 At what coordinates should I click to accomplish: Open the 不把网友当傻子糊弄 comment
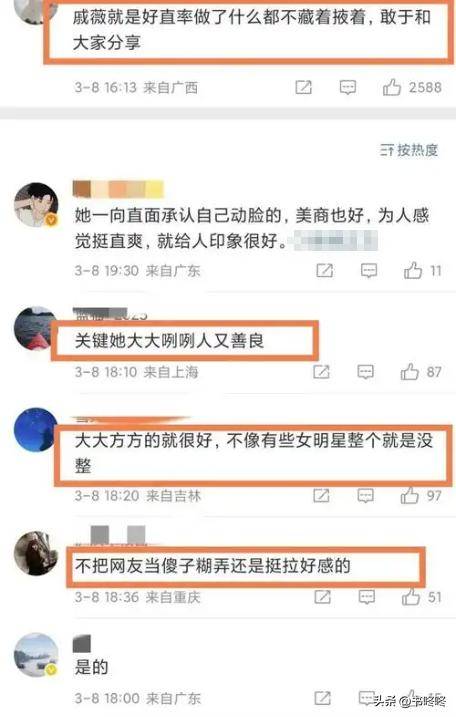[213, 566]
